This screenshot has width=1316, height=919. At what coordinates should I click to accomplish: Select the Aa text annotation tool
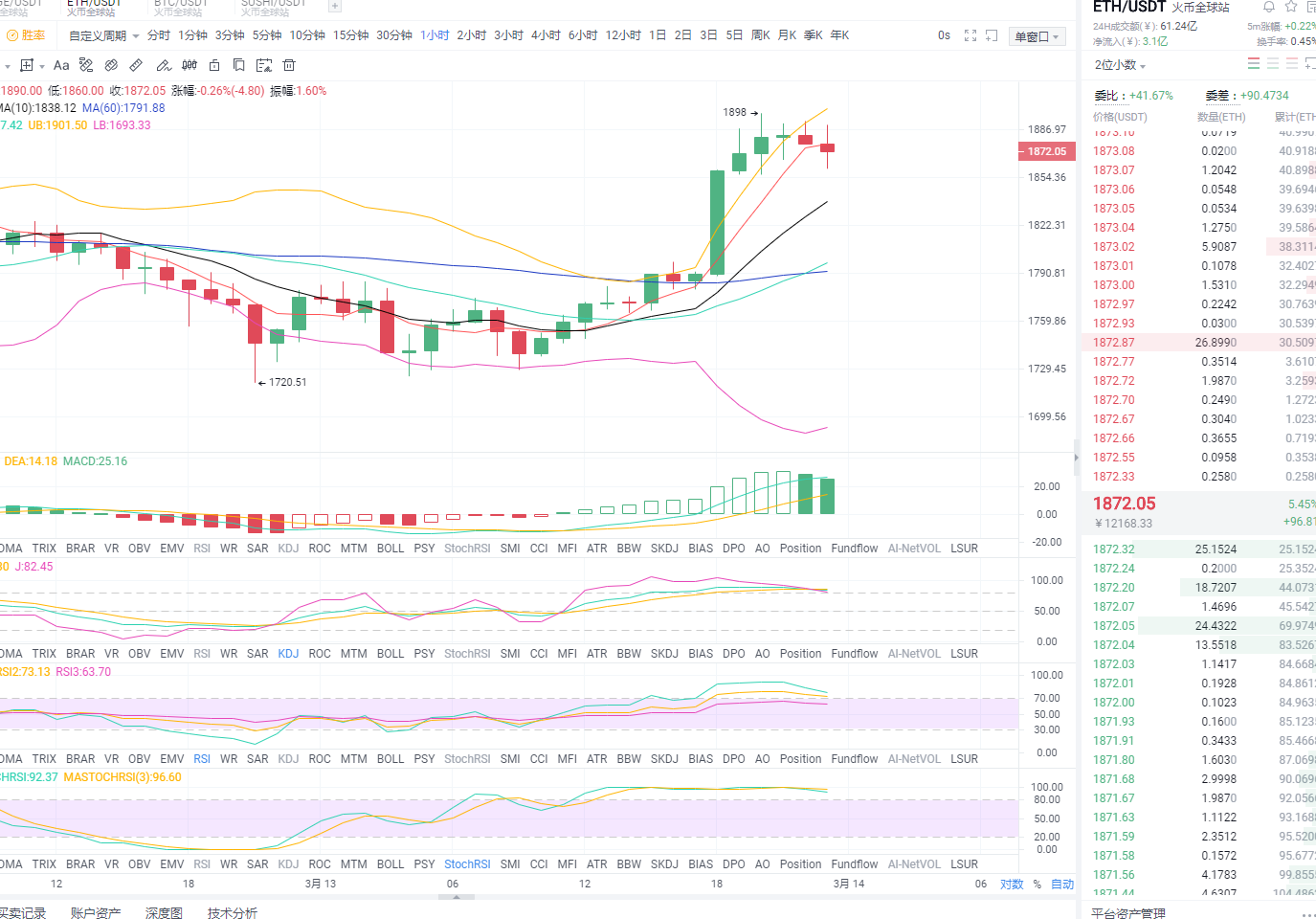[x=61, y=63]
